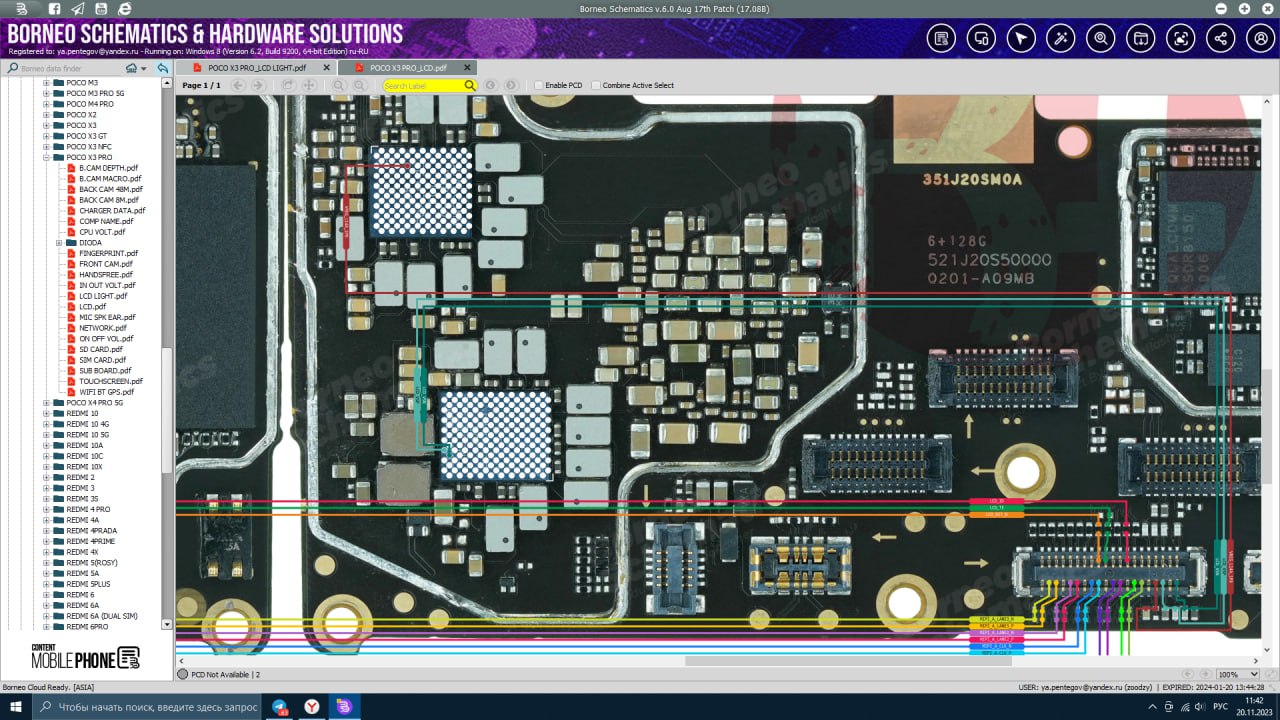Open the schematic document list icon
1280x720 pixels.
(x=940, y=38)
